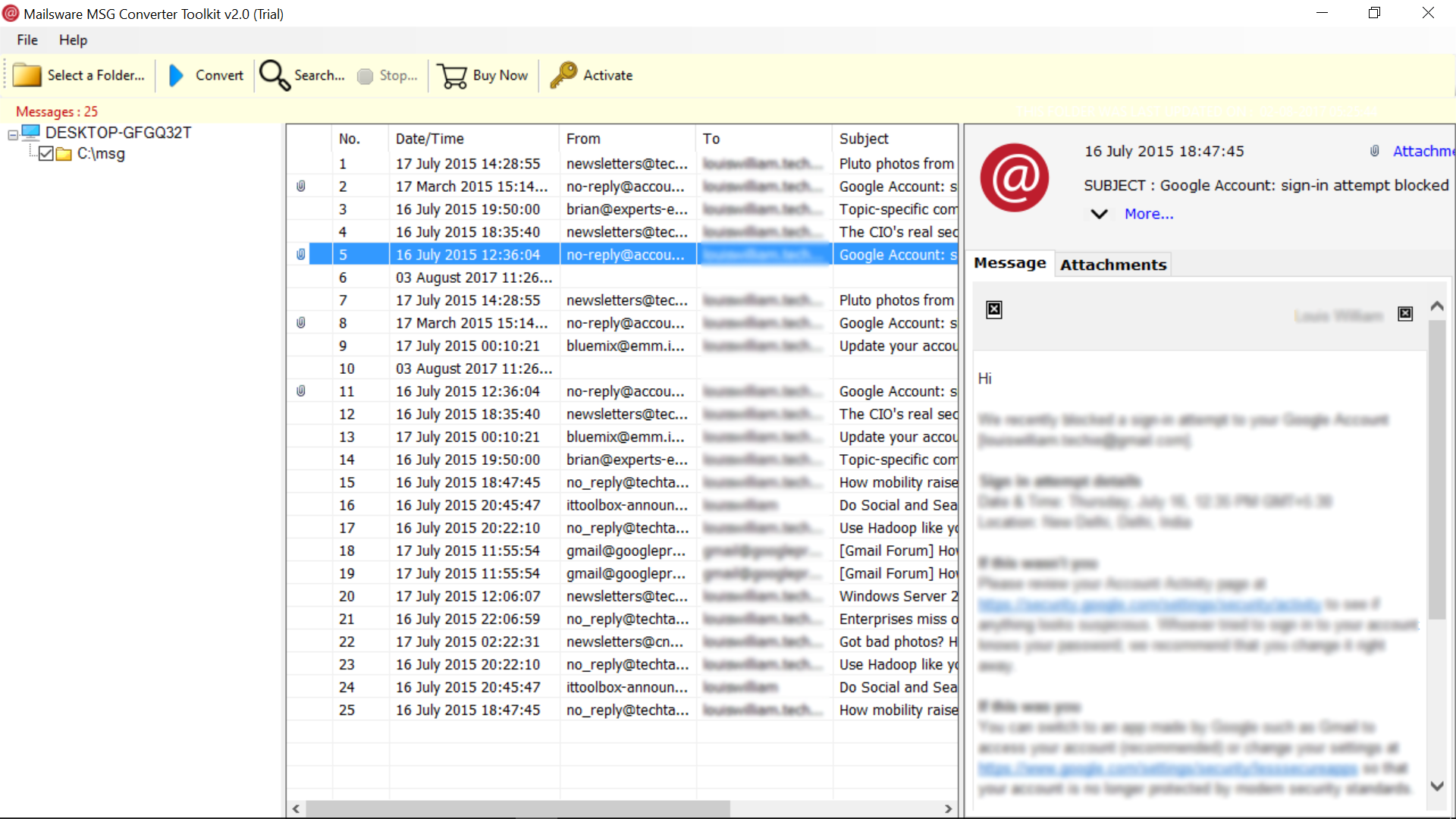Open the Attachments link in preview header
The width and height of the screenshot is (1456, 819).
click(x=1424, y=151)
